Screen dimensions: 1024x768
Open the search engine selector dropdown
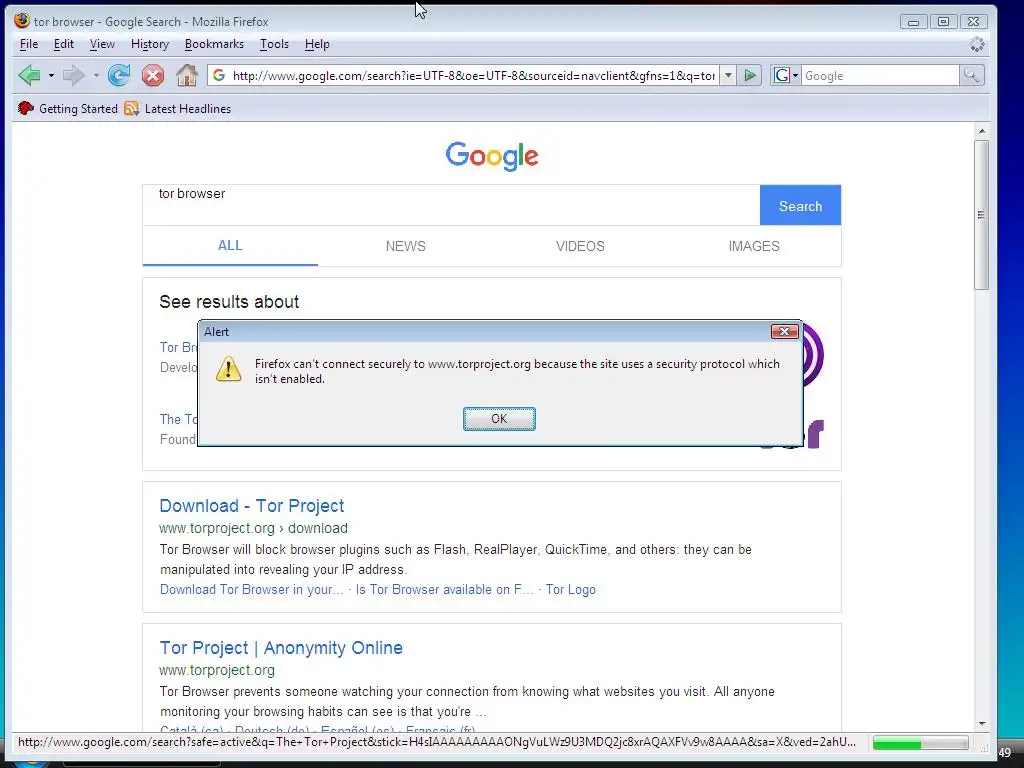click(x=786, y=76)
